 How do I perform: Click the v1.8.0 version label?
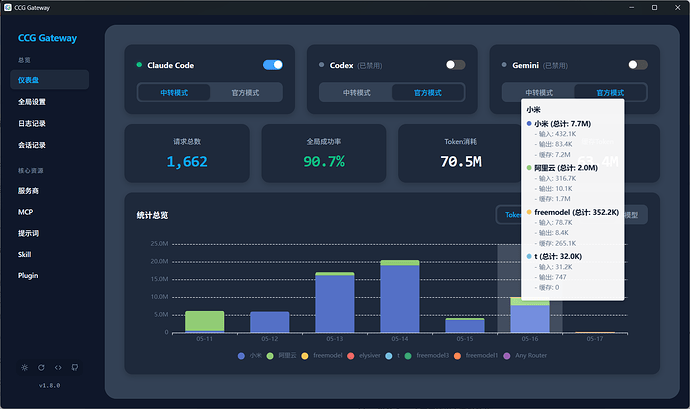coord(49,386)
